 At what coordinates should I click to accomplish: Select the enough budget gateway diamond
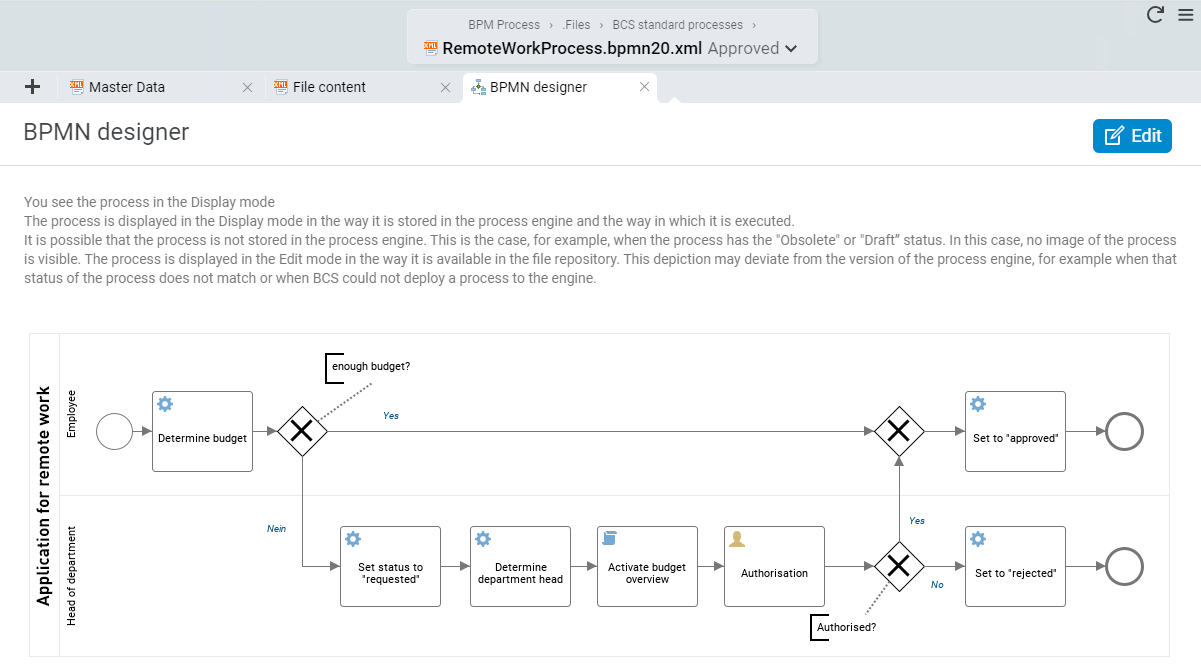click(302, 431)
